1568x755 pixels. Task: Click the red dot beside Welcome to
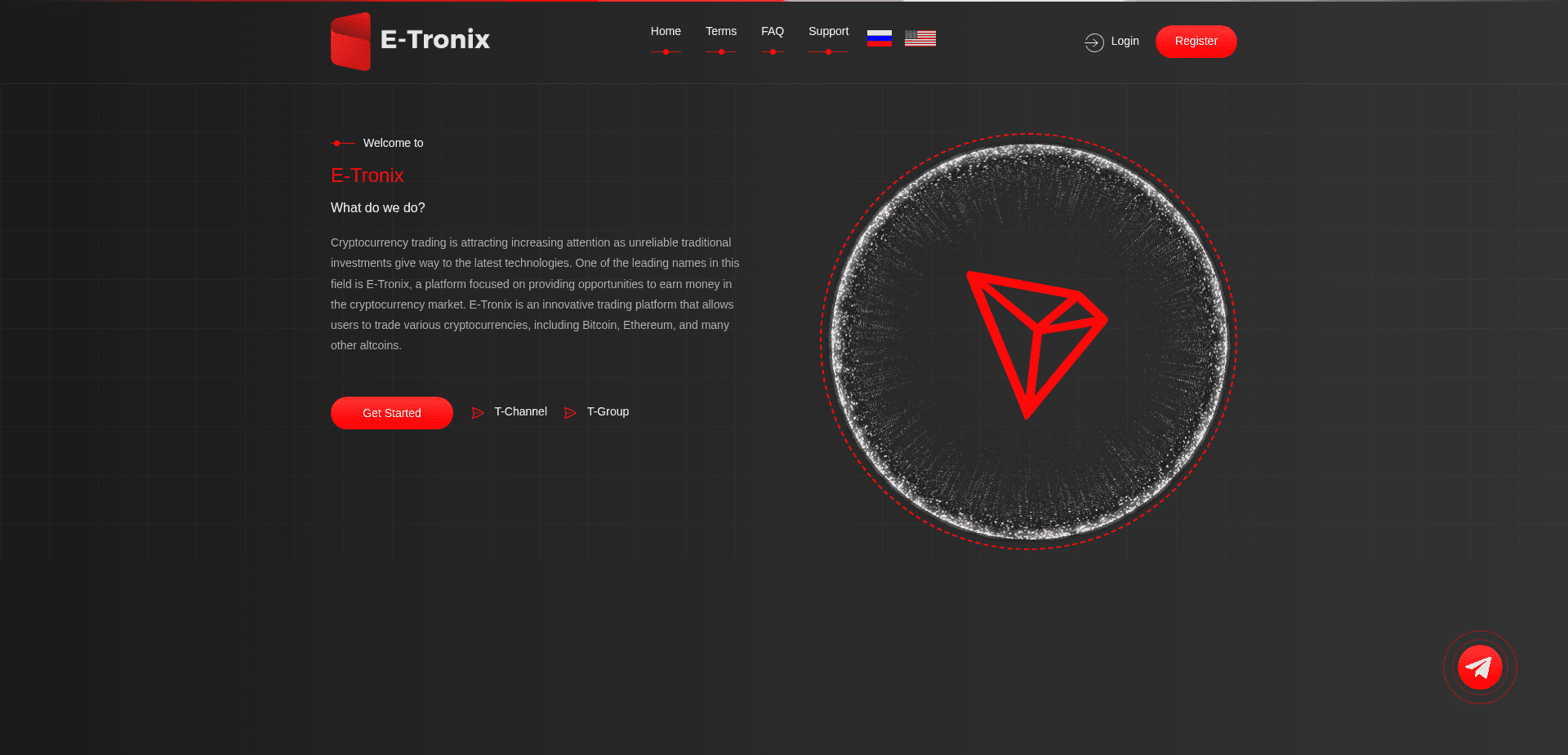point(337,143)
